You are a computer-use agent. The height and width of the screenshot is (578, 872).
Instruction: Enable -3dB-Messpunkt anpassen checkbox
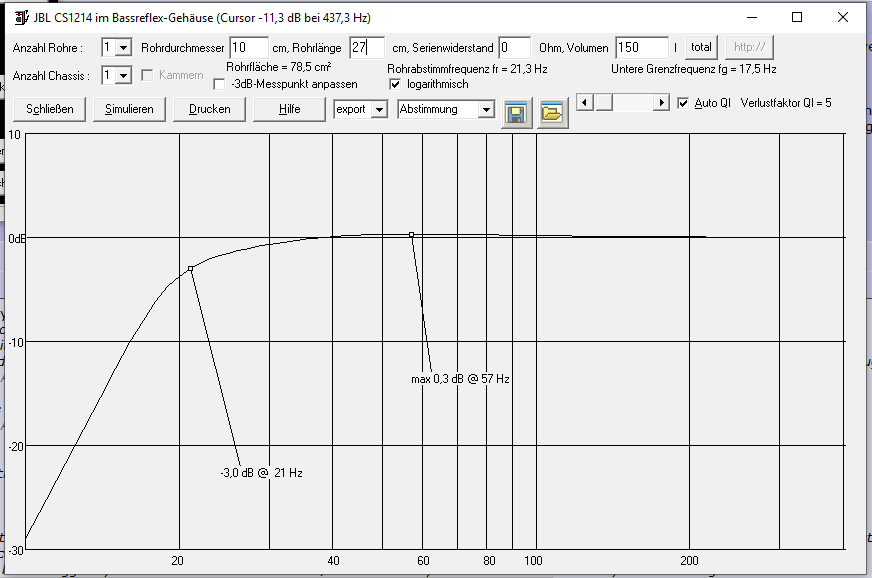(219, 85)
